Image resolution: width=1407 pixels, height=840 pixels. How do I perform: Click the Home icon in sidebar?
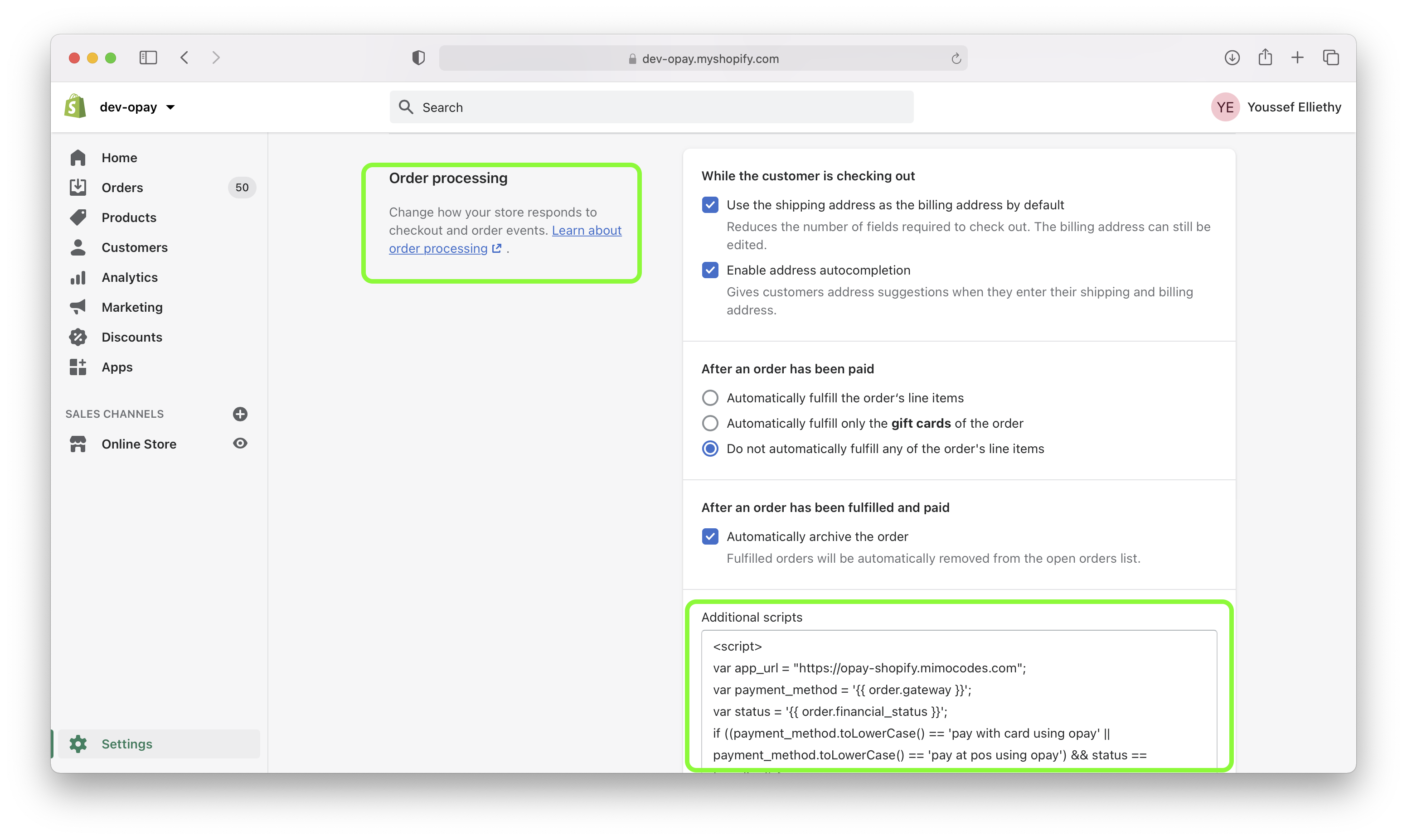[x=79, y=157]
